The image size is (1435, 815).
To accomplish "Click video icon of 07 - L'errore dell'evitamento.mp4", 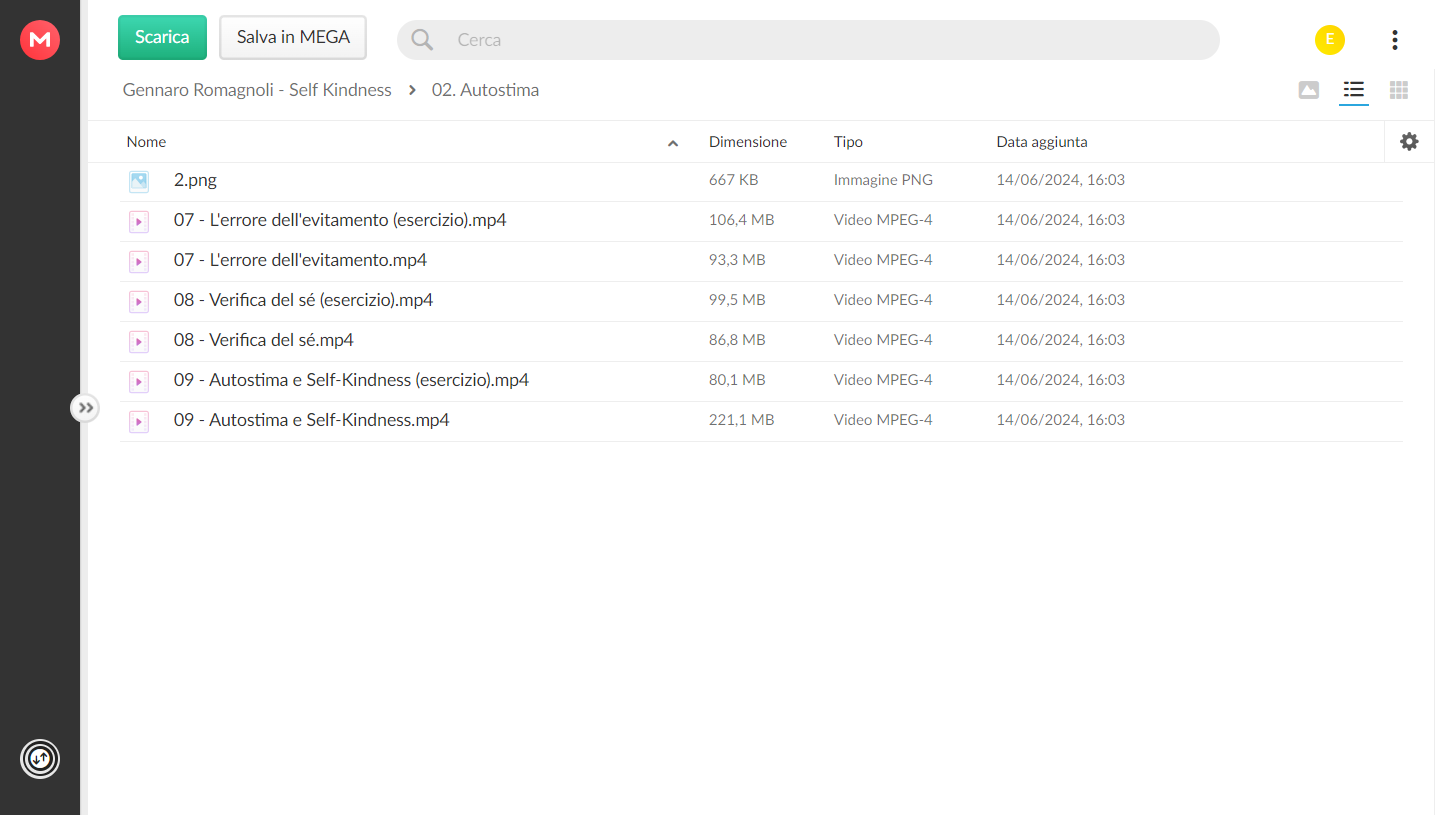I will coord(138,261).
